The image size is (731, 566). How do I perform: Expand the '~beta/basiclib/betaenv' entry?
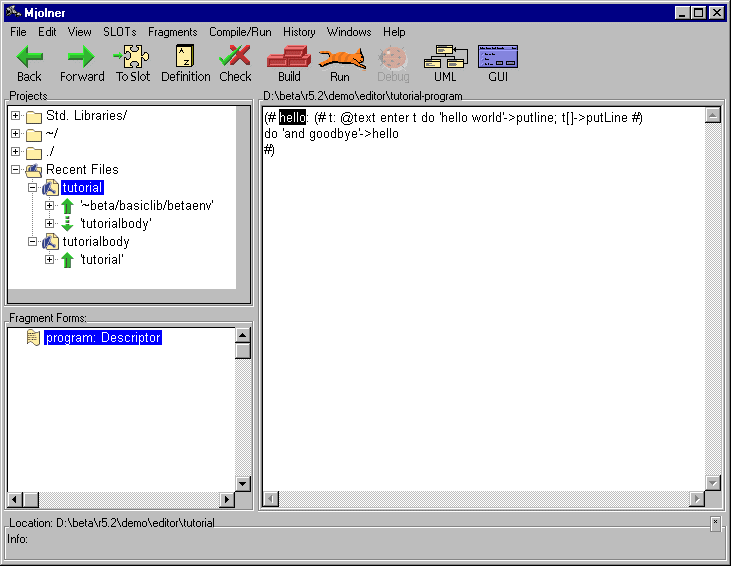pyautogui.click(x=50, y=206)
